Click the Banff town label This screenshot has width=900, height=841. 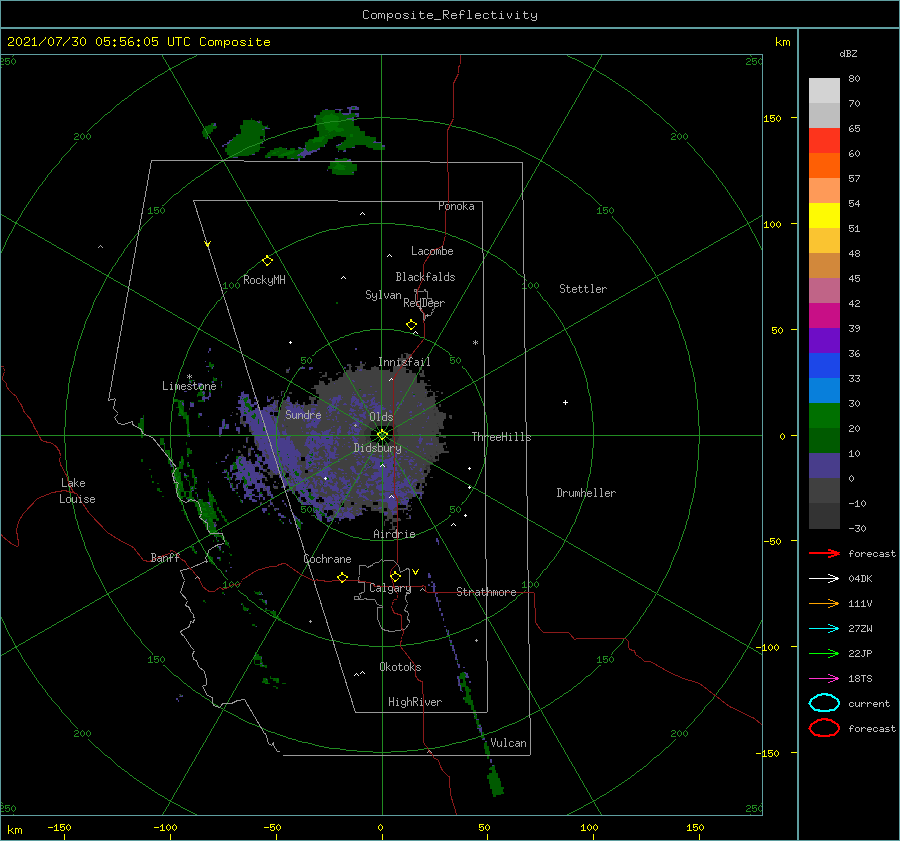point(165,558)
